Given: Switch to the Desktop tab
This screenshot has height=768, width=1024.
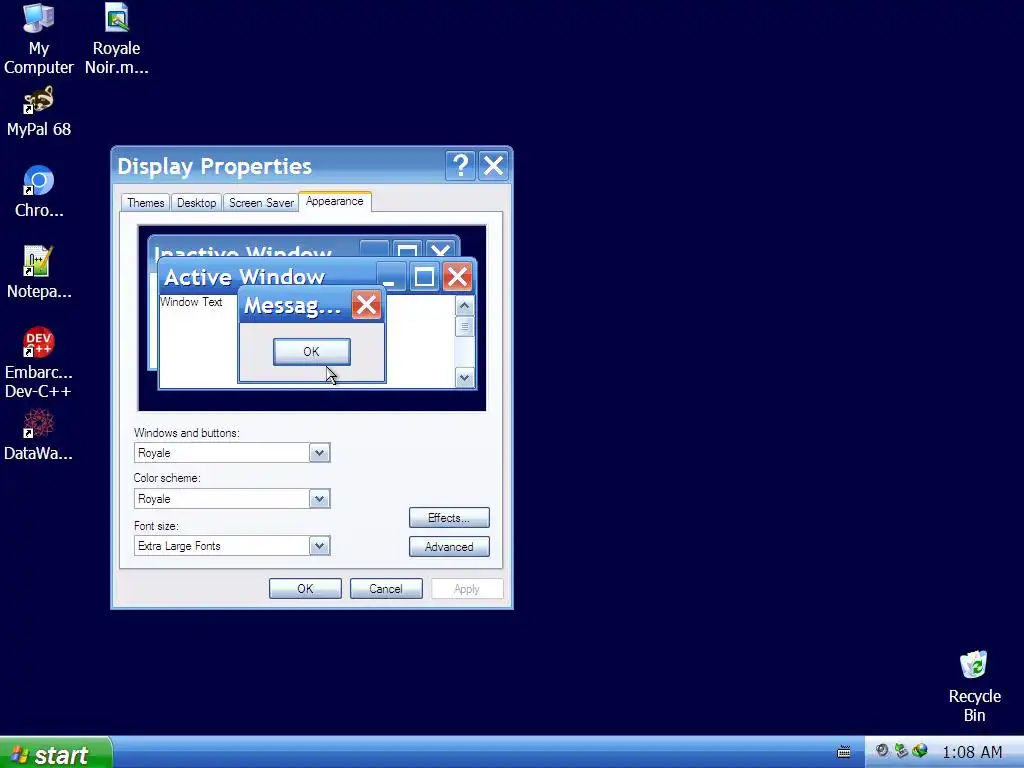Looking at the screenshot, I should pos(197,203).
